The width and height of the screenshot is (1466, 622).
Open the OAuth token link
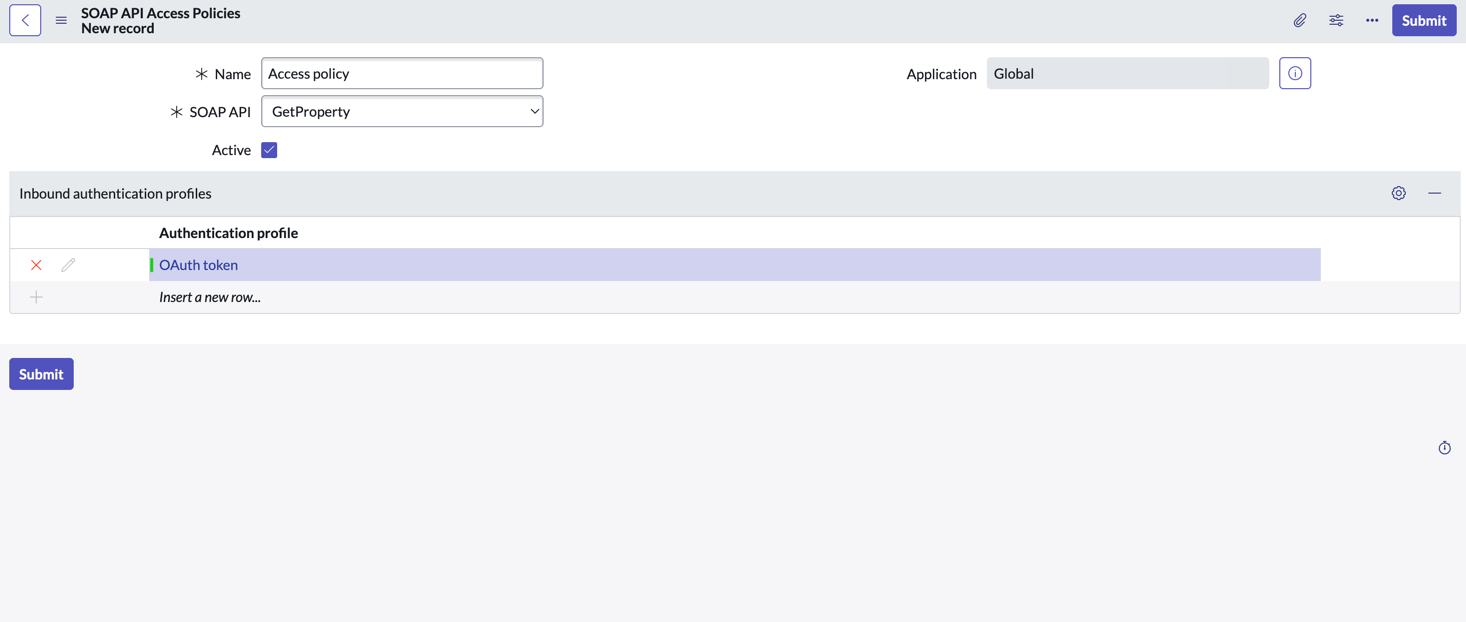198,265
